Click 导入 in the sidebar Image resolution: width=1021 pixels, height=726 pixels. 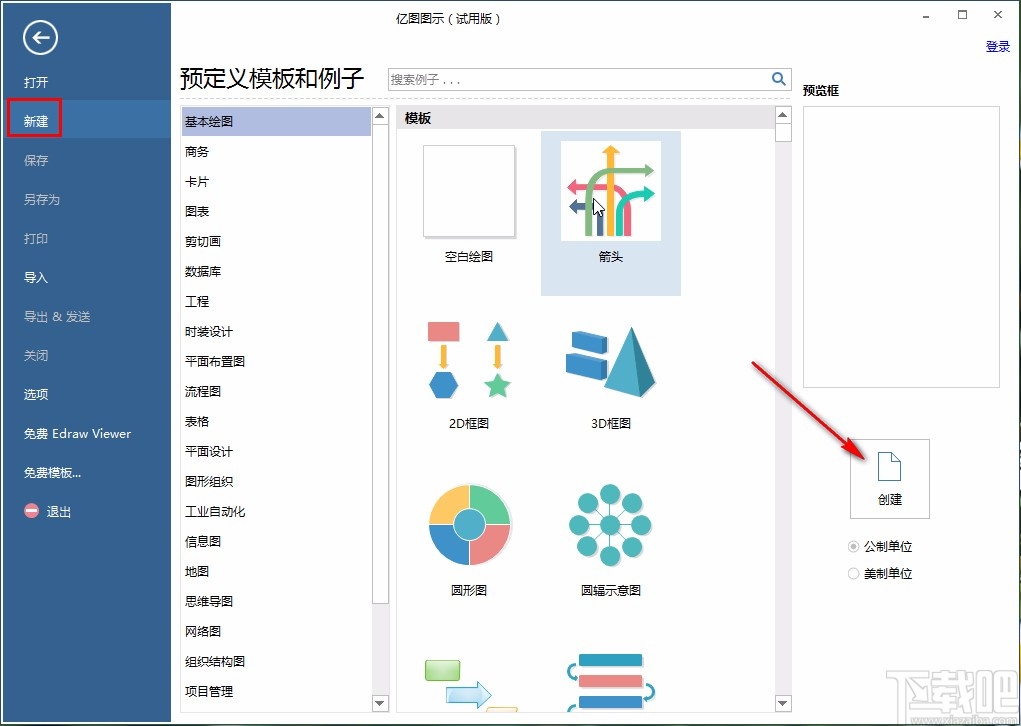click(36, 277)
